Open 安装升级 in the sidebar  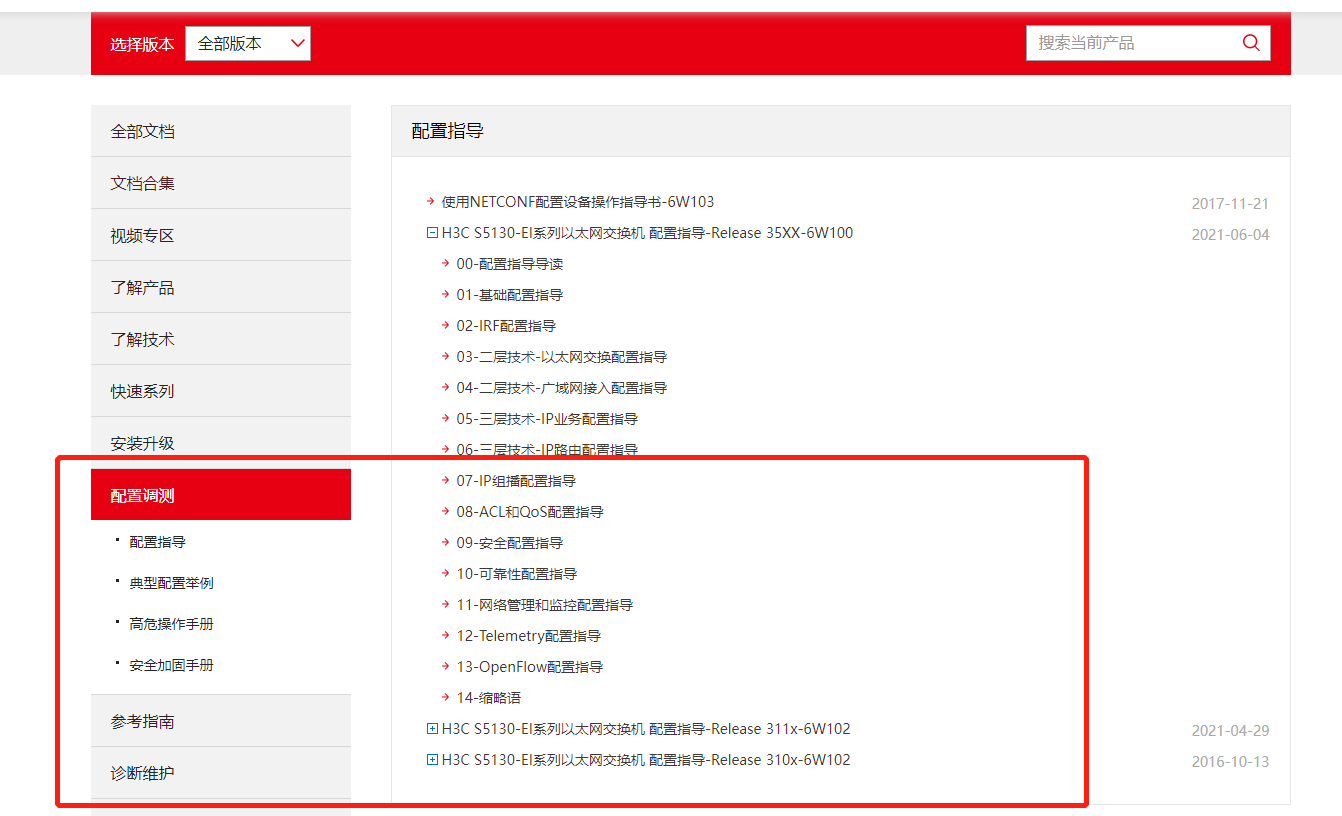click(x=221, y=443)
